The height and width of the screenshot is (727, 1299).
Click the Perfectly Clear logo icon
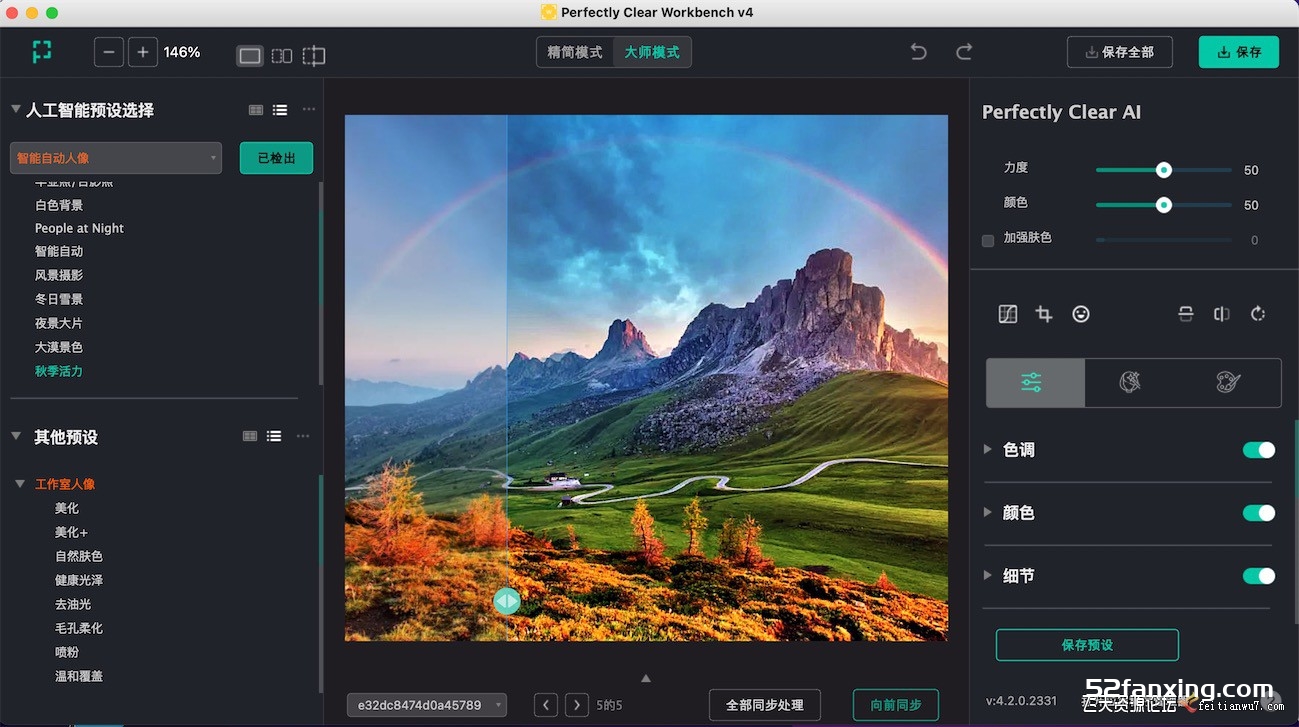click(x=42, y=52)
